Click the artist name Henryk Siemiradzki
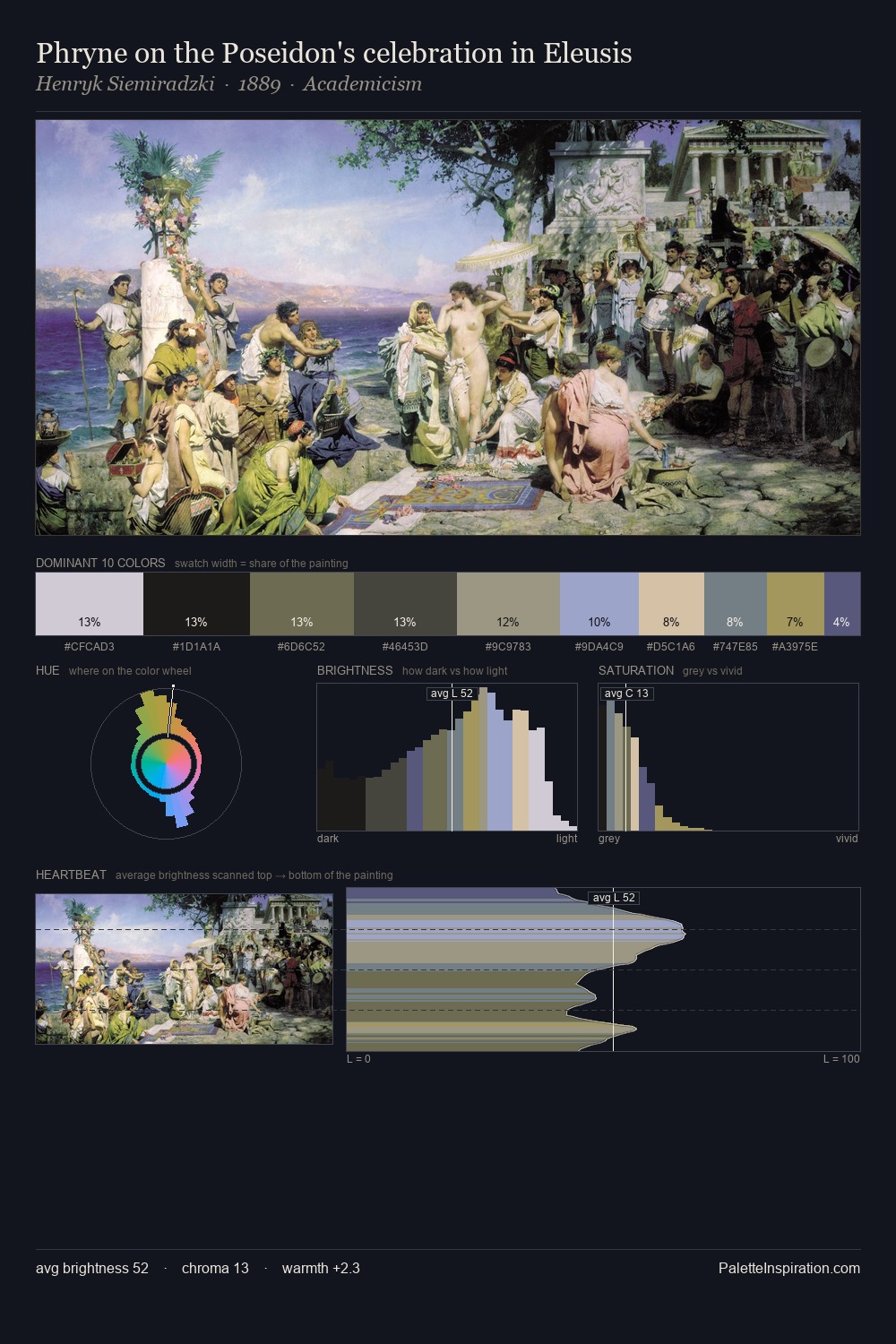896x1344 pixels. (125, 84)
